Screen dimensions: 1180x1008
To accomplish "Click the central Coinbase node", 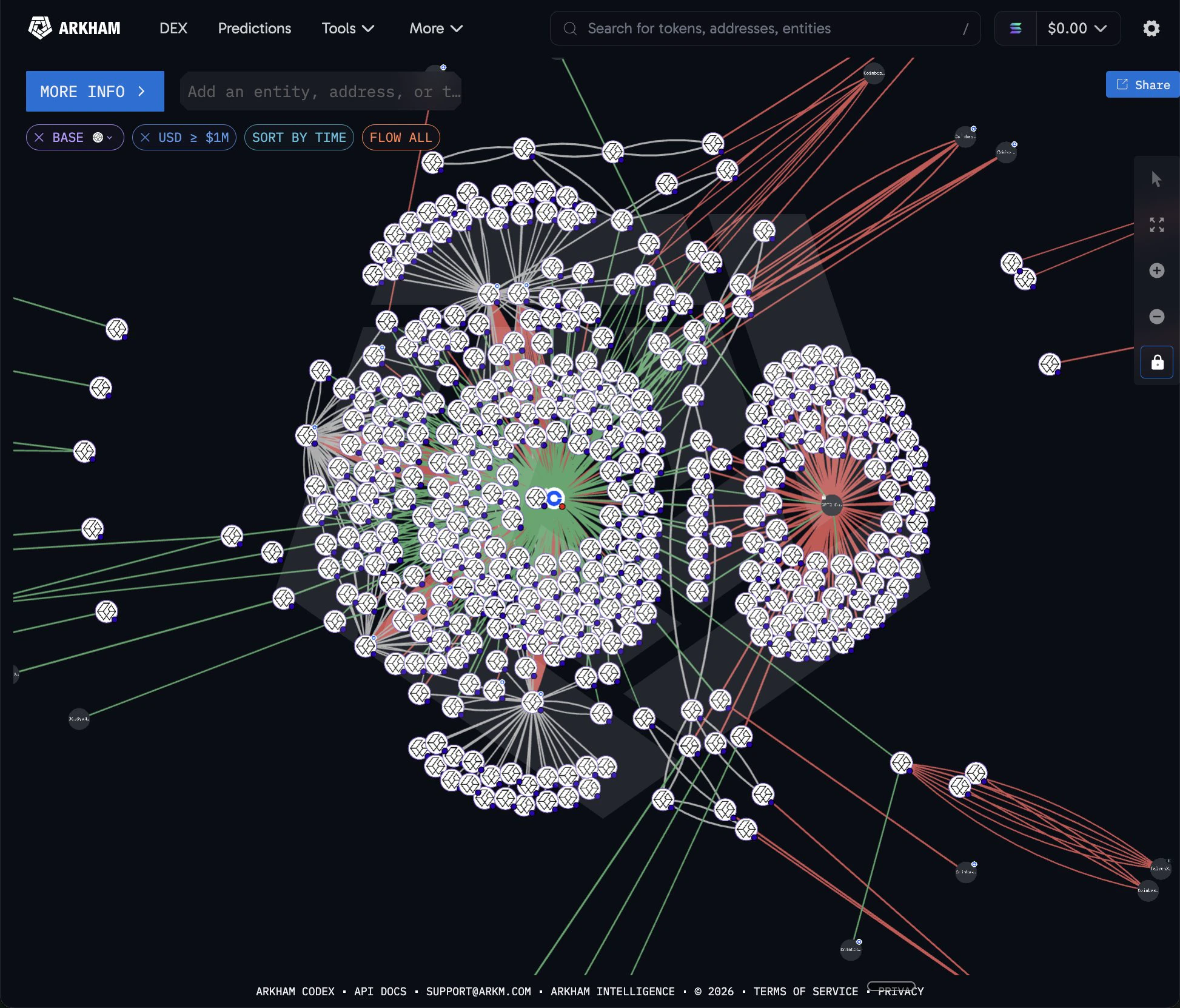I will pos(554,498).
